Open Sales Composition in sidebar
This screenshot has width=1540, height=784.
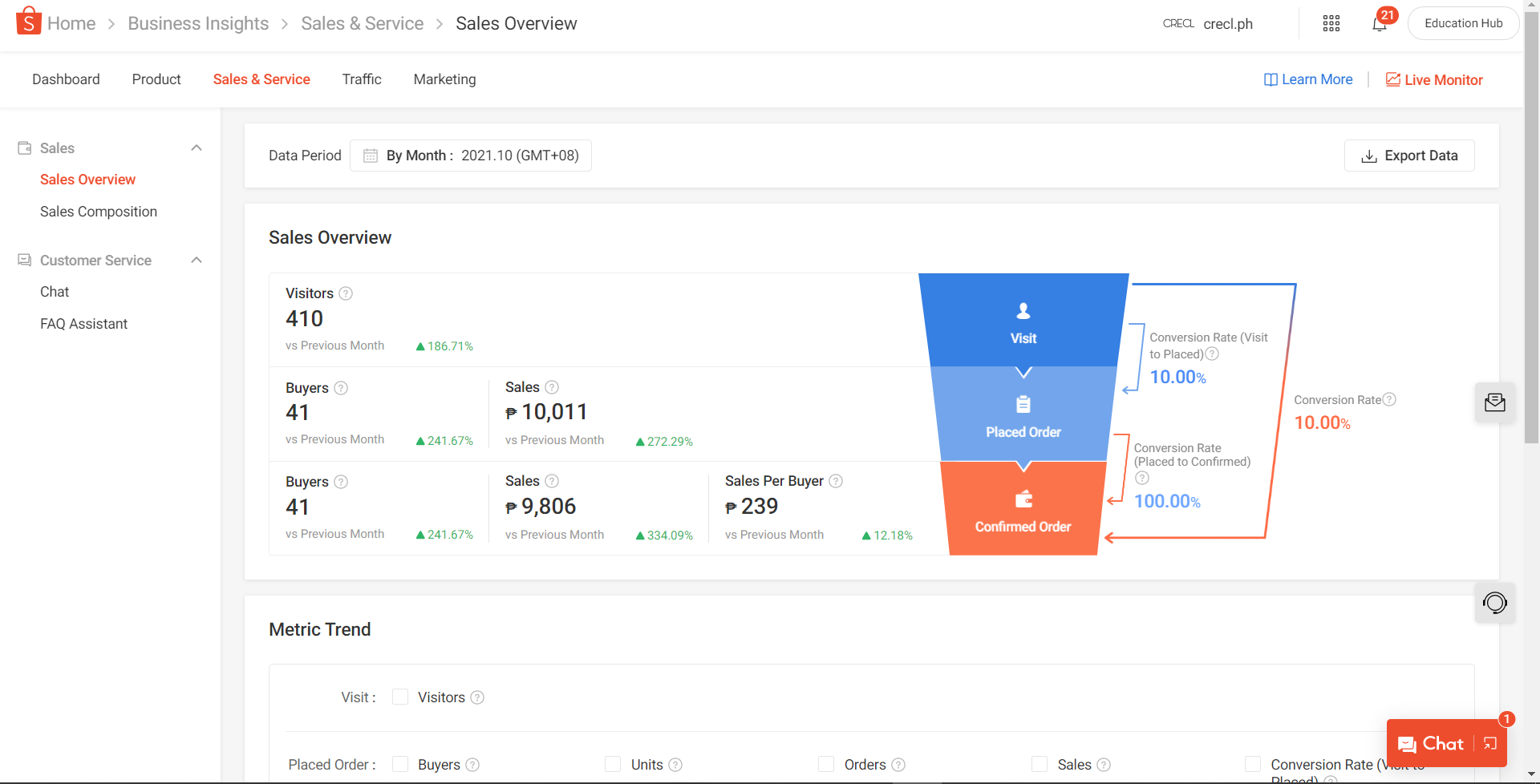99,212
